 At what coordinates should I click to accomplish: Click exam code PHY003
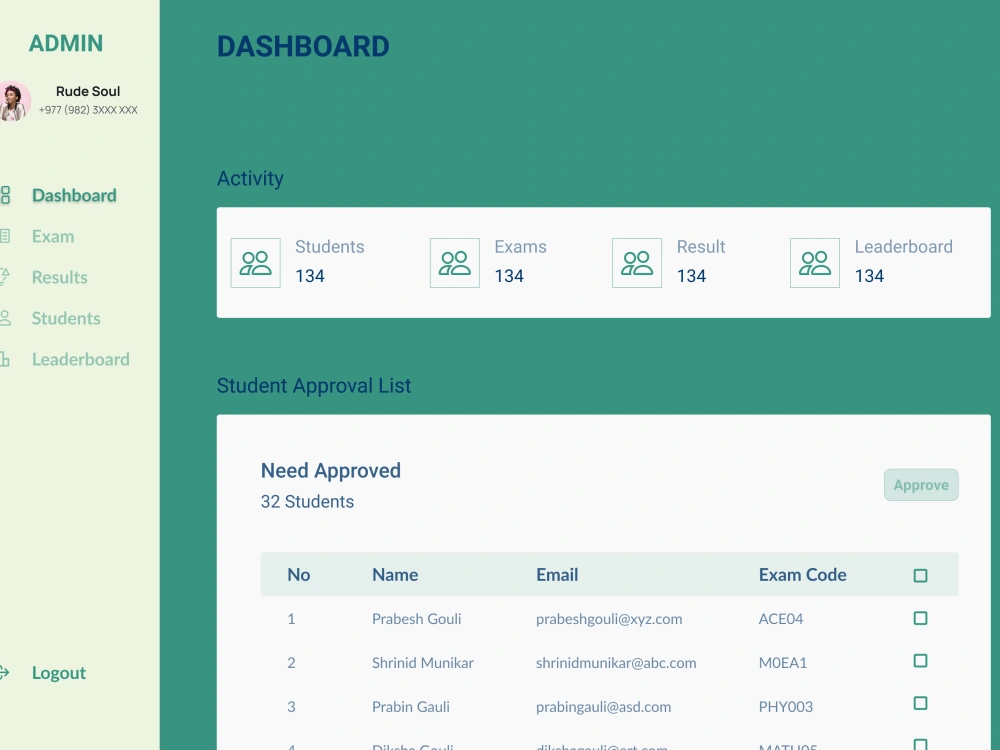click(786, 707)
